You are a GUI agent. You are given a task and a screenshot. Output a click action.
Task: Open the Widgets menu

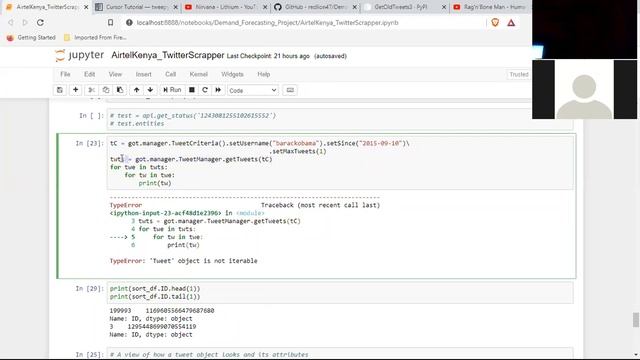(x=232, y=74)
